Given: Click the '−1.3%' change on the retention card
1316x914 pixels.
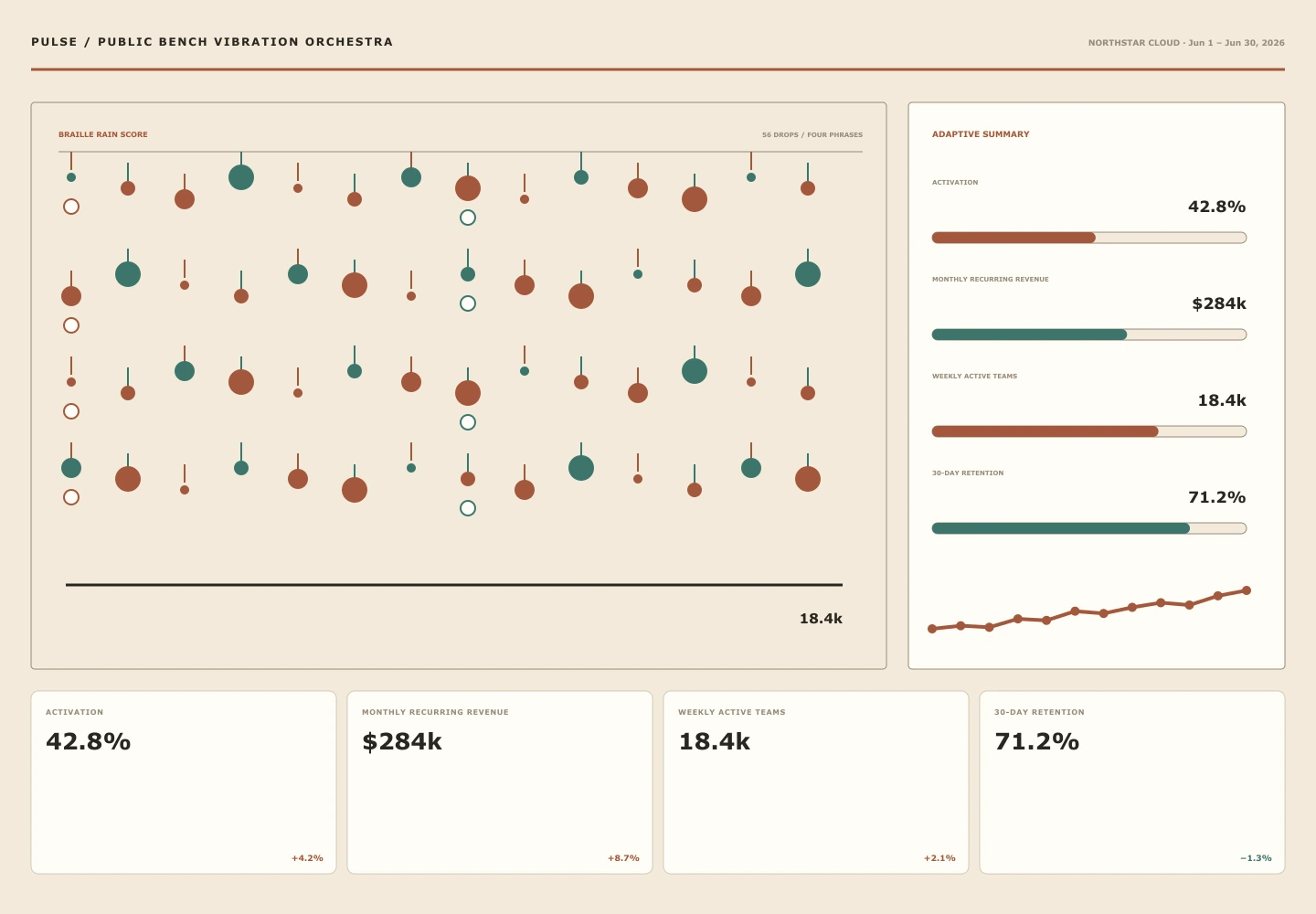Looking at the screenshot, I should 1256,858.
